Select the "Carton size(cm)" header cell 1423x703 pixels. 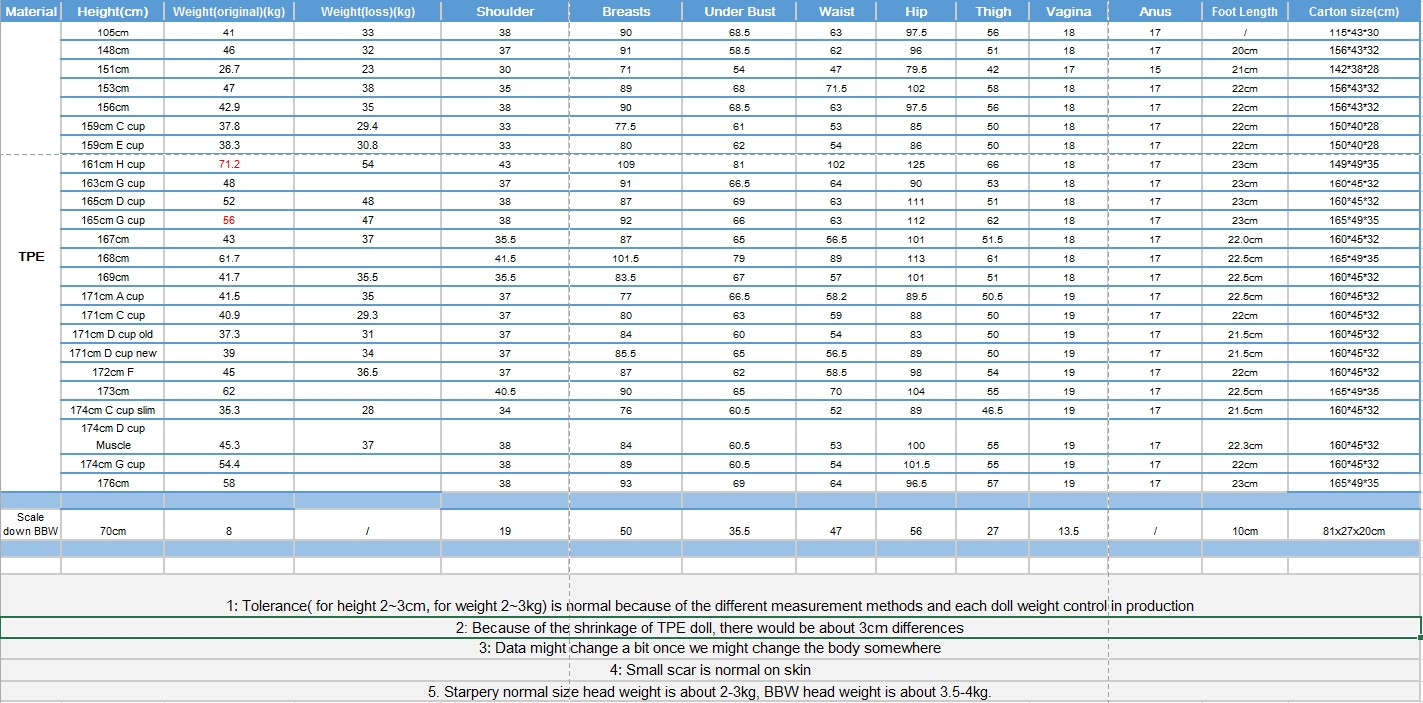(x=1354, y=12)
